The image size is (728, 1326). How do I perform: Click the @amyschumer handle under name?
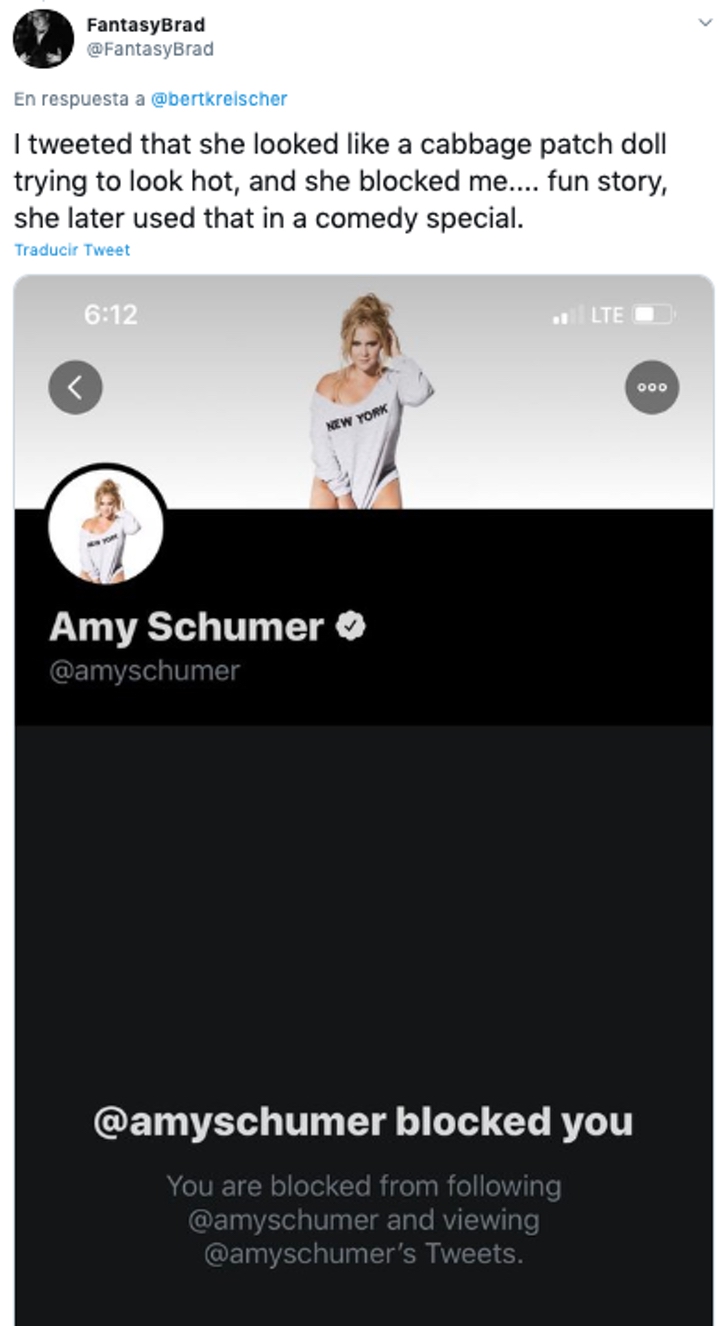(x=145, y=670)
